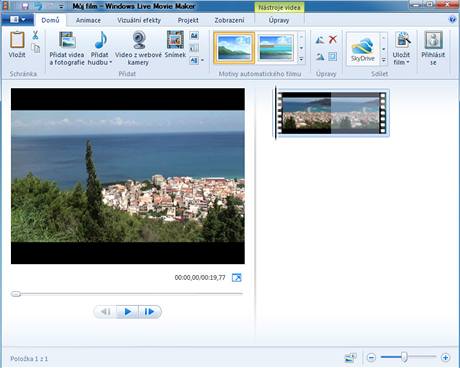Viewport: 460px width, 368px height.
Task: Click the Položka 1 z 1 status text
Action: click(29, 359)
